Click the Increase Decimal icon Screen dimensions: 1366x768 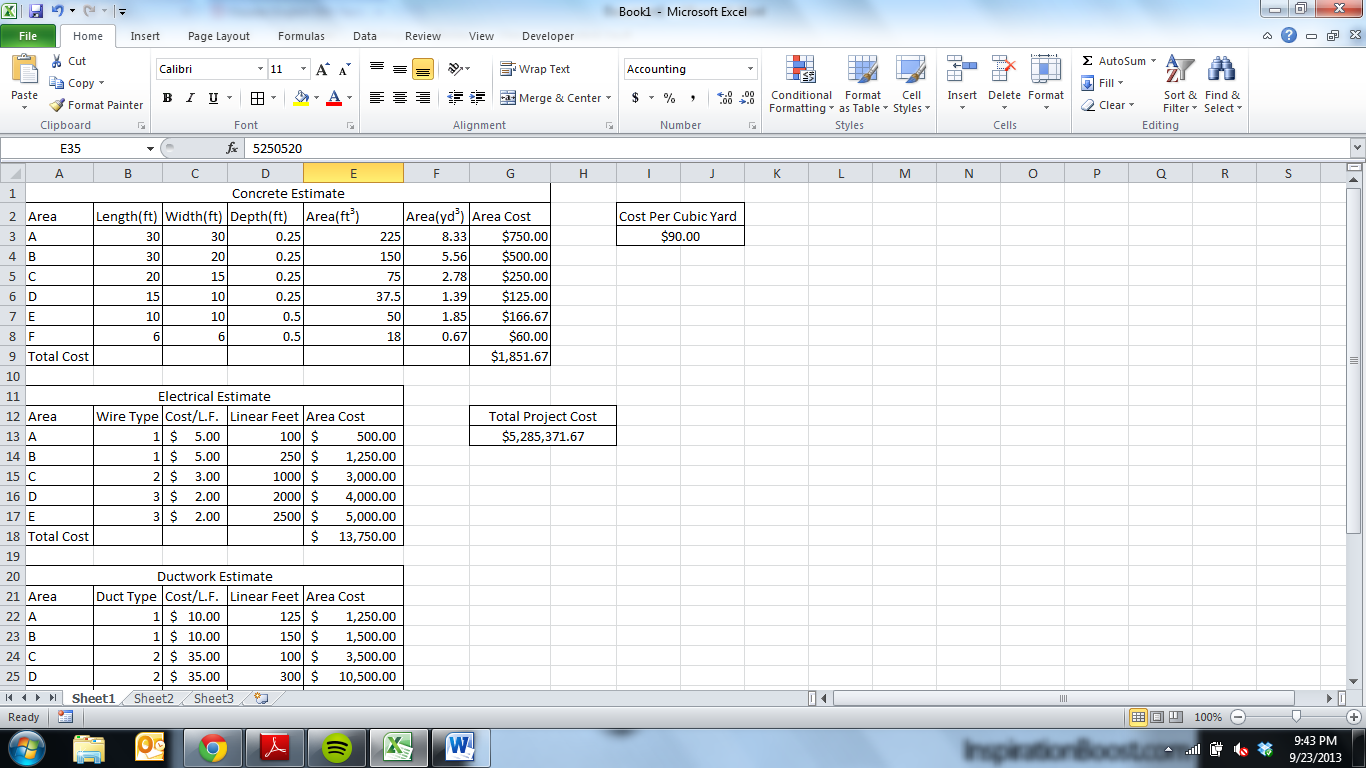tap(723, 99)
